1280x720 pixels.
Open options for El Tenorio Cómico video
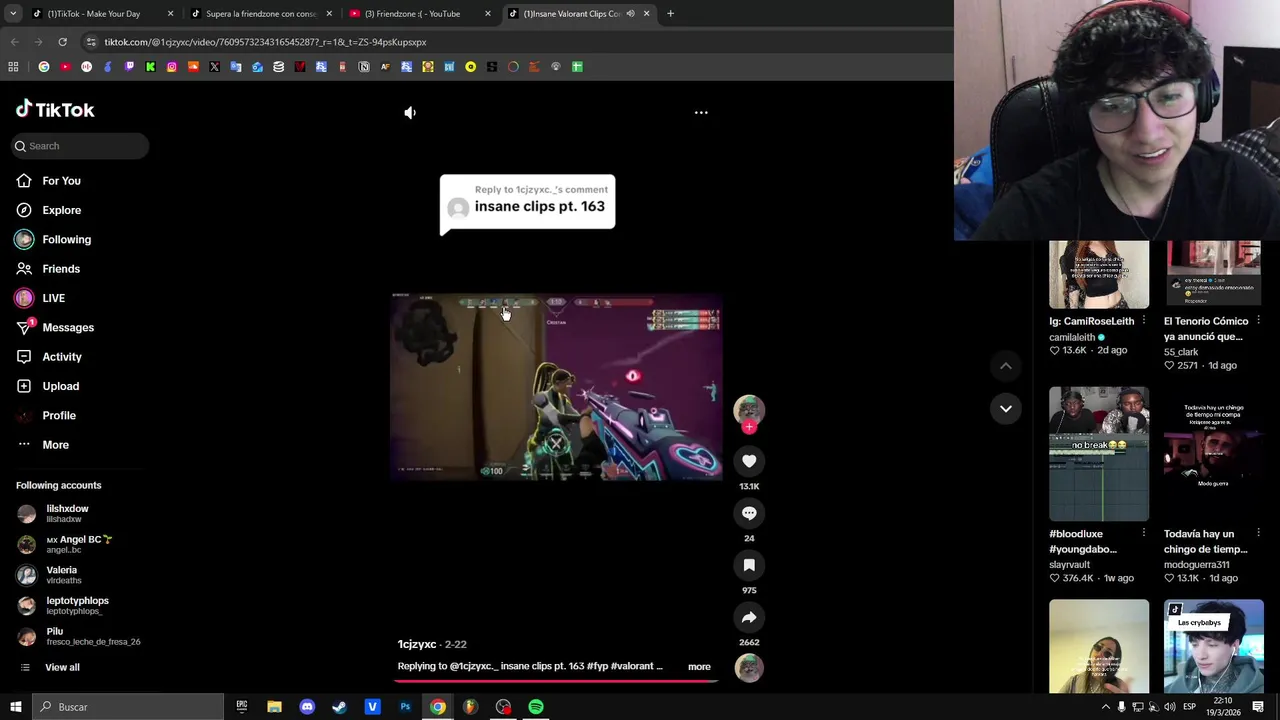pyautogui.click(x=1258, y=321)
